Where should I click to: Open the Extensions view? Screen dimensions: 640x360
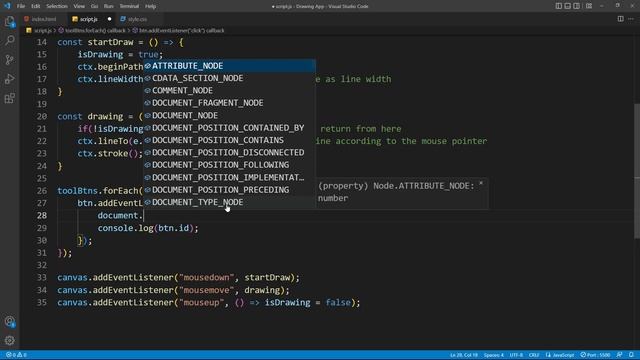[9, 98]
